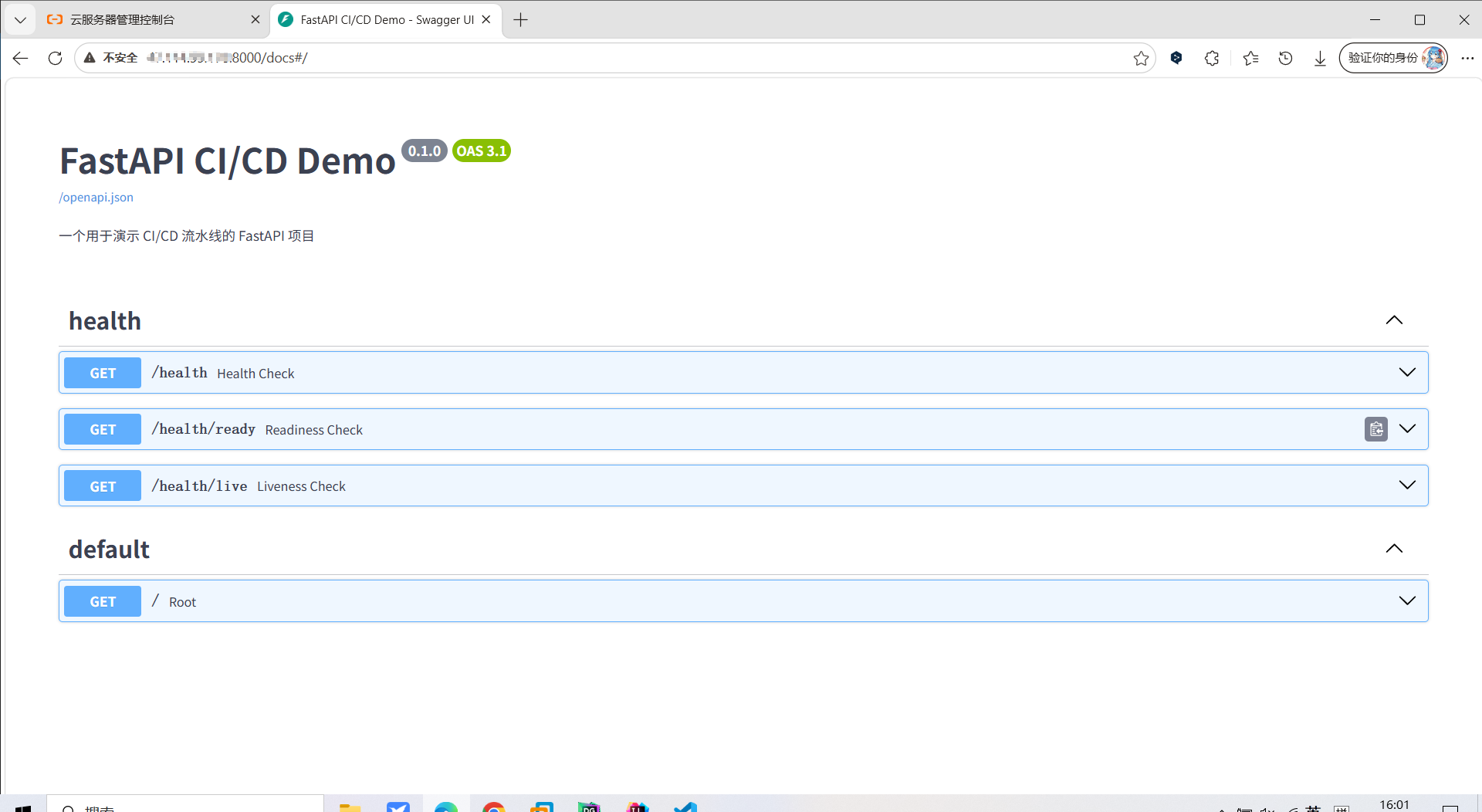Bookmark this page with star icon

pyautogui.click(x=1141, y=58)
